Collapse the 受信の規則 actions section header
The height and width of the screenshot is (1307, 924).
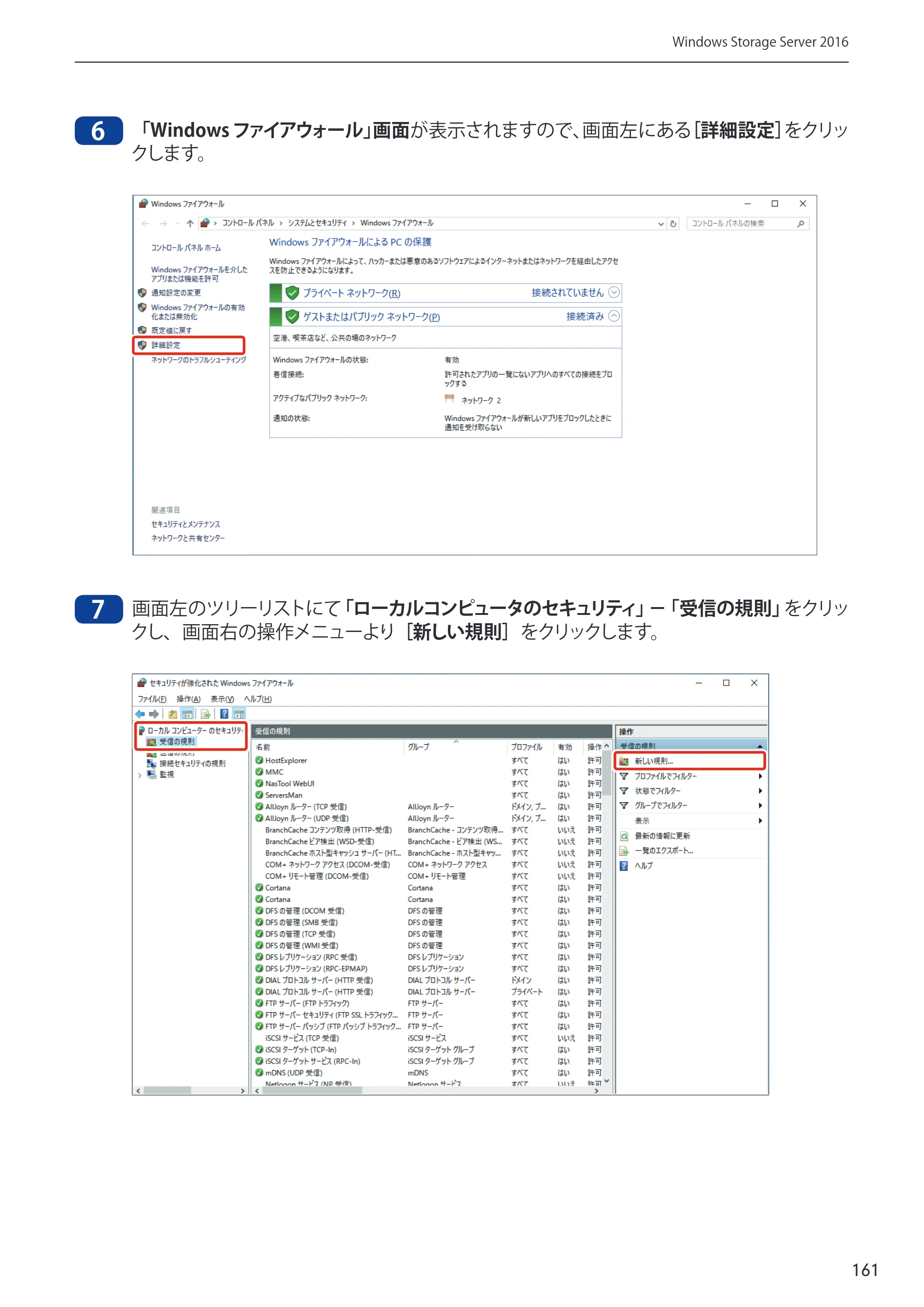click(x=760, y=746)
